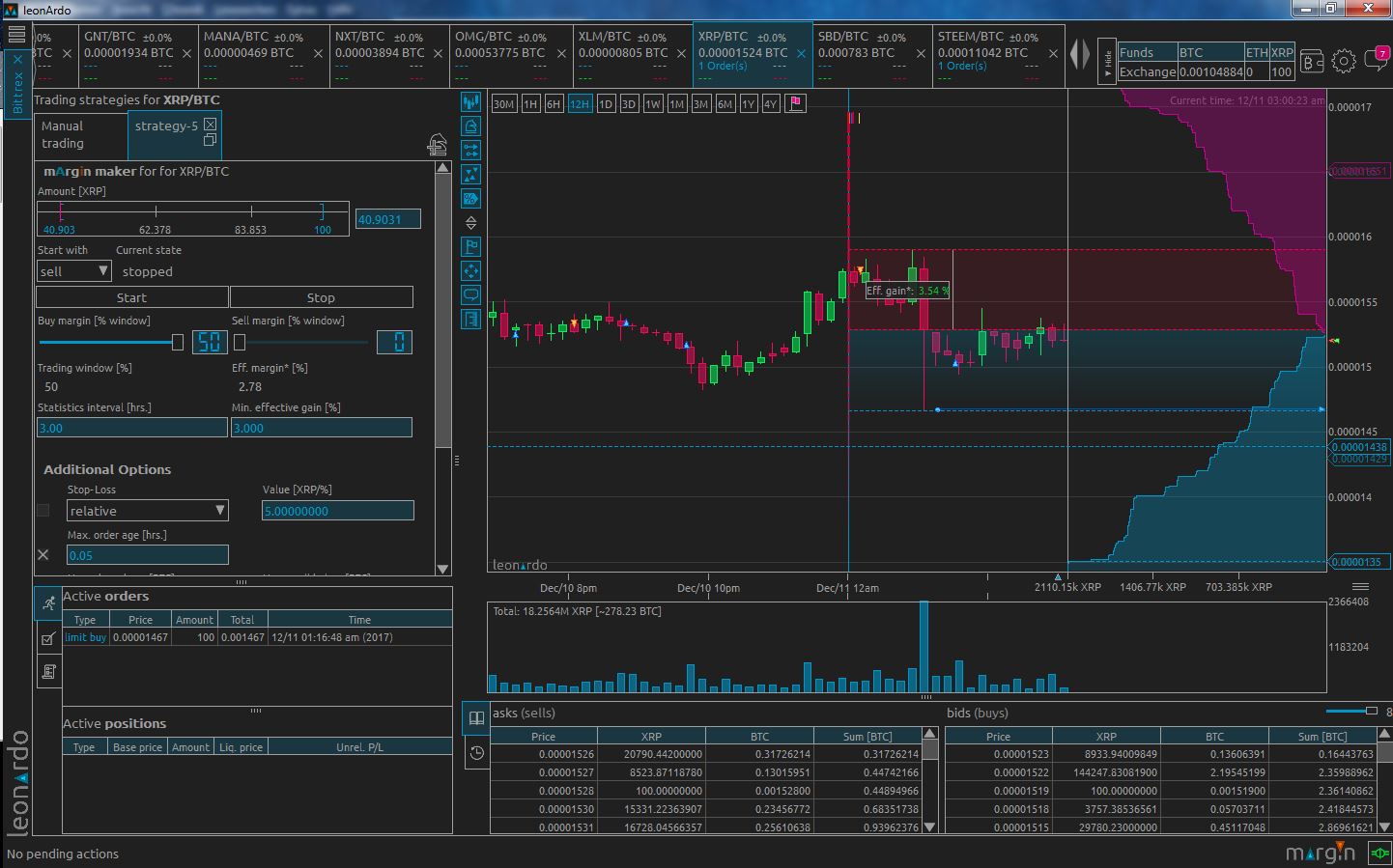Click the Statistics interval input field

coord(132,428)
